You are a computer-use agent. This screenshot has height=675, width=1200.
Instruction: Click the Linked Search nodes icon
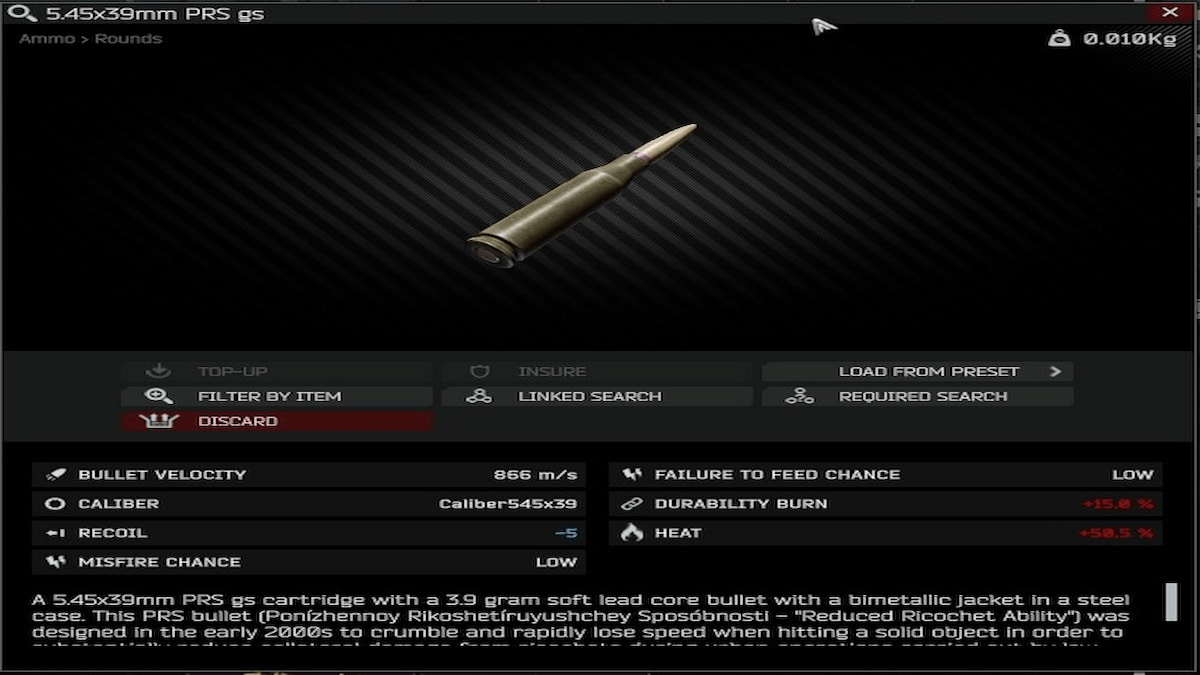(479, 396)
